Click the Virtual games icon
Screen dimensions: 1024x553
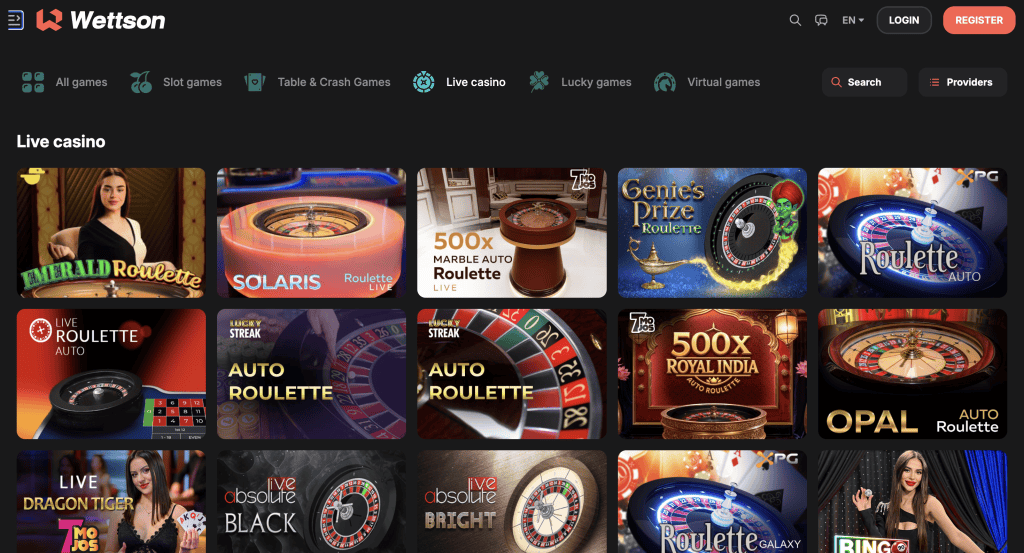click(665, 82)
